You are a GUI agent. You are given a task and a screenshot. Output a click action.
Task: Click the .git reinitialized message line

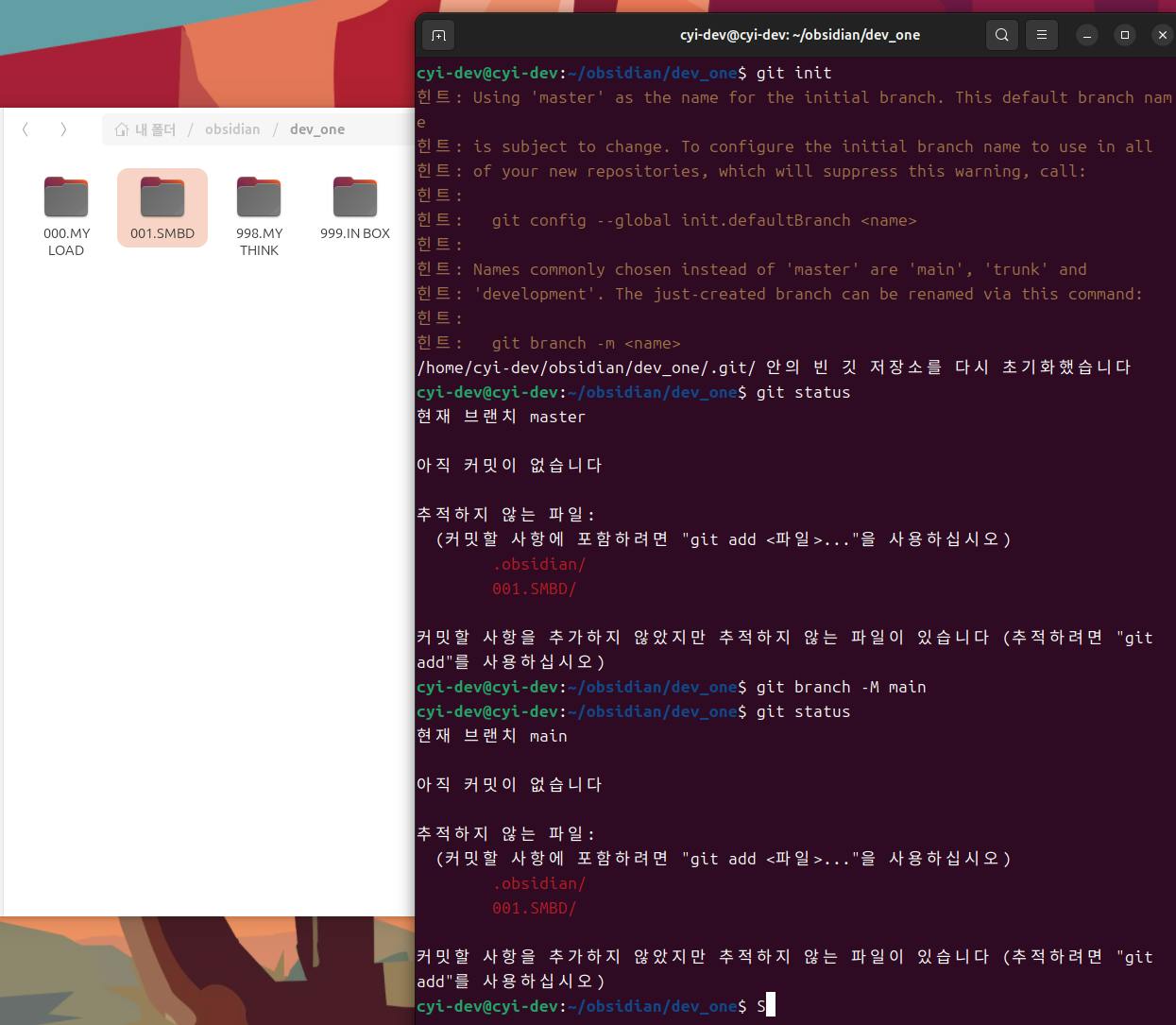(774, 367)
